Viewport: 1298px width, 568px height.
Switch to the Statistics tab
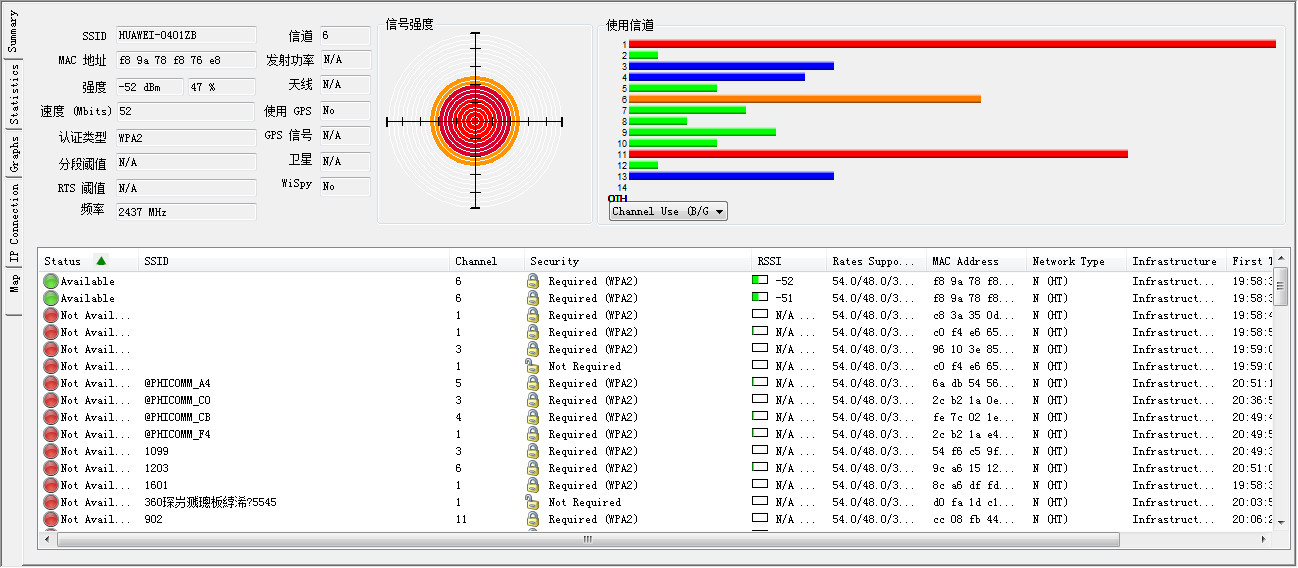[13, 95]
